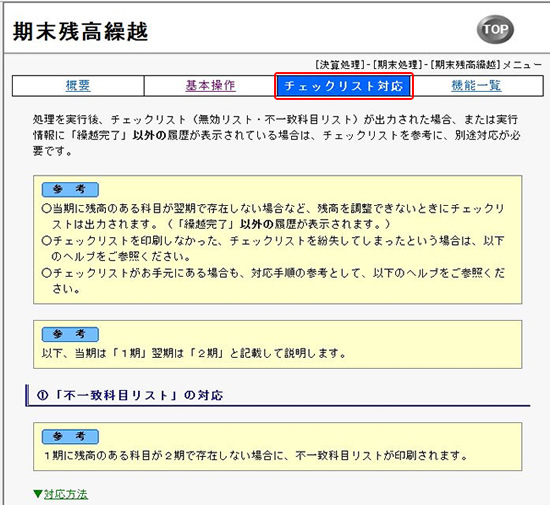
Task: Click the intro paragraph starting 処理を実行後
Action: (x=276, y=135)
